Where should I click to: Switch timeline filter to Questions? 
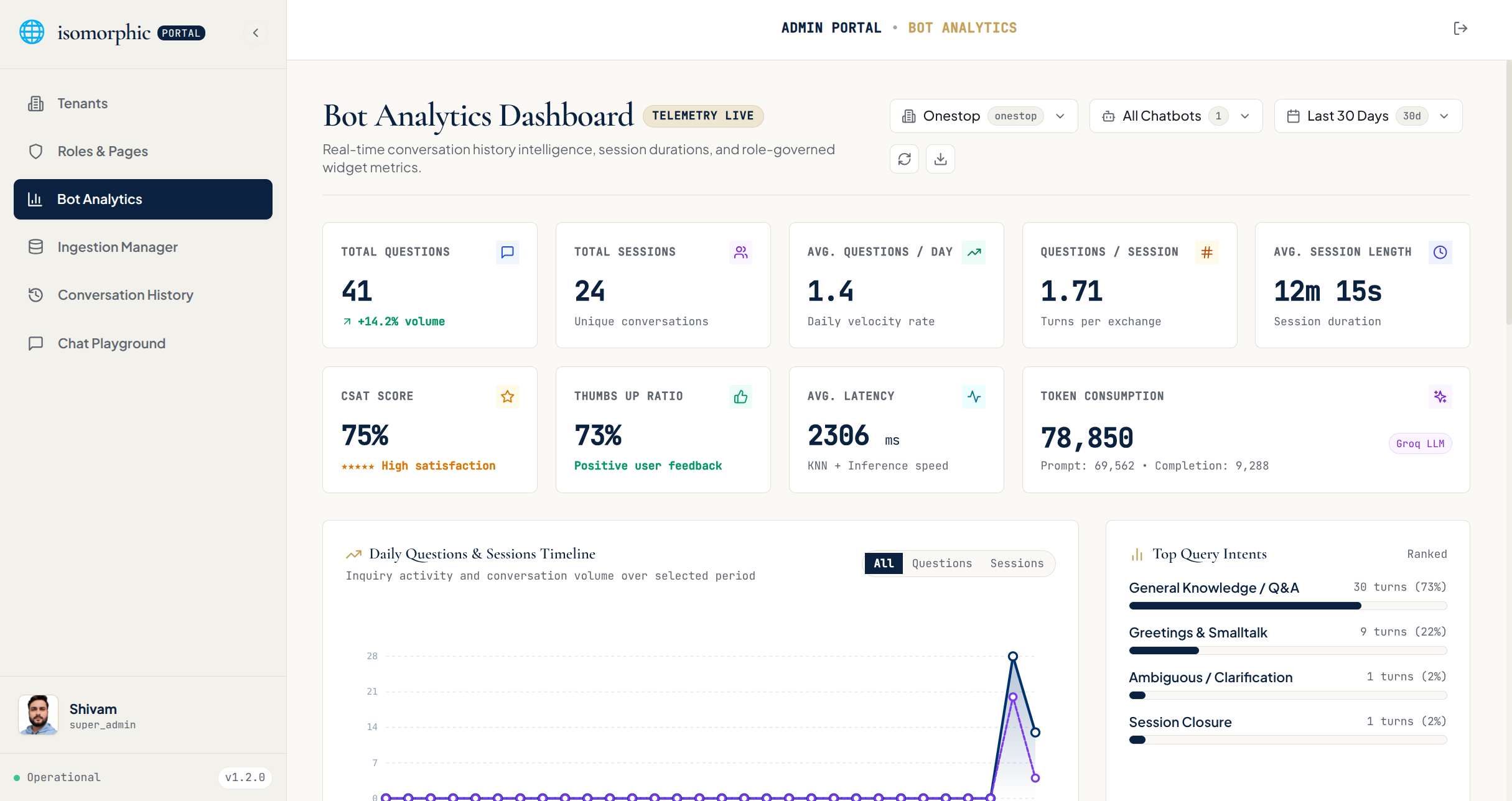point(942,563)
